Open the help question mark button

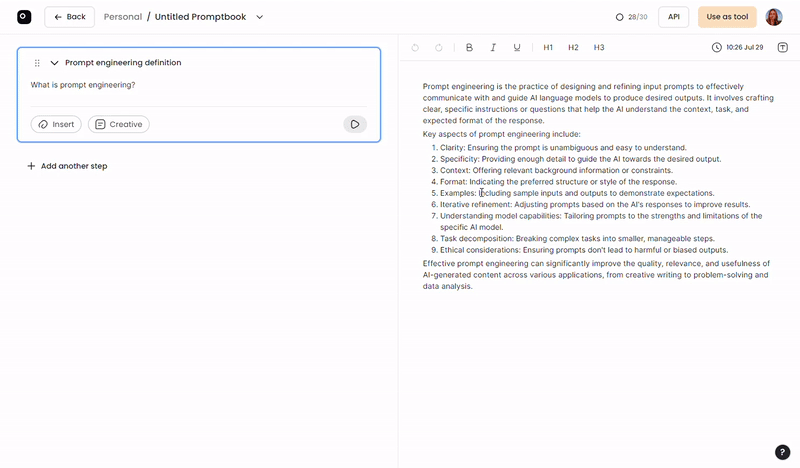click(782, 452)
